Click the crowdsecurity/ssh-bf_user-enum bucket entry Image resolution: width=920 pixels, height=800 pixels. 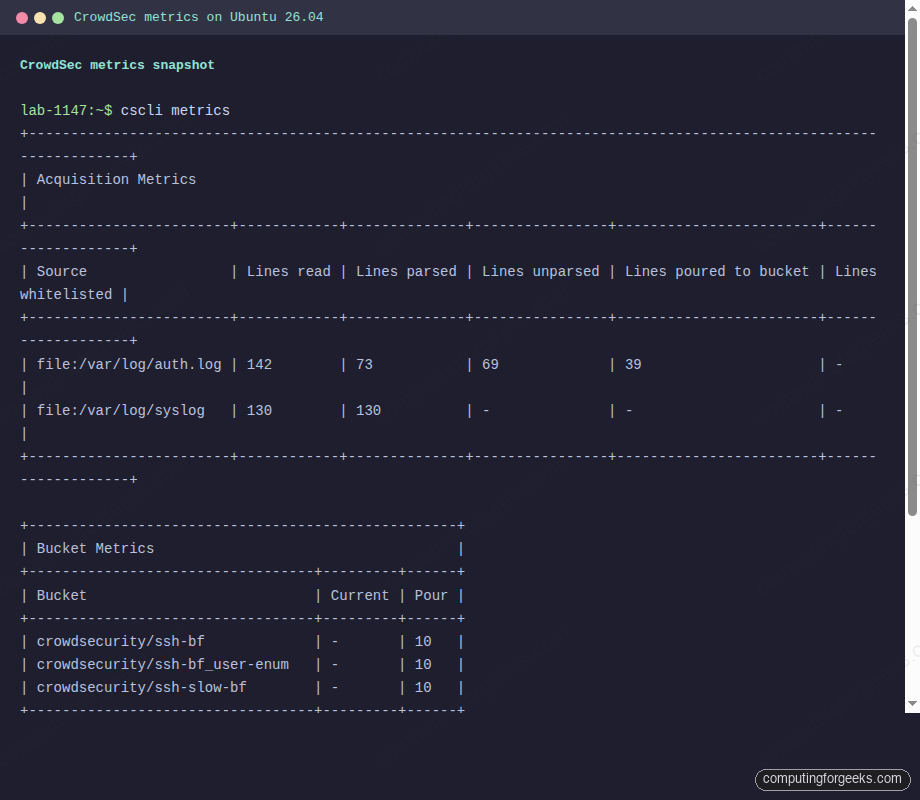[162, 664]
